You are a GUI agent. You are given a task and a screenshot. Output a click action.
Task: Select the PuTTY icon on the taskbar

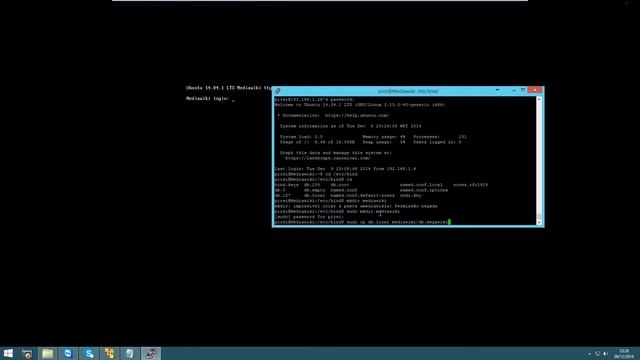point(151,353)
